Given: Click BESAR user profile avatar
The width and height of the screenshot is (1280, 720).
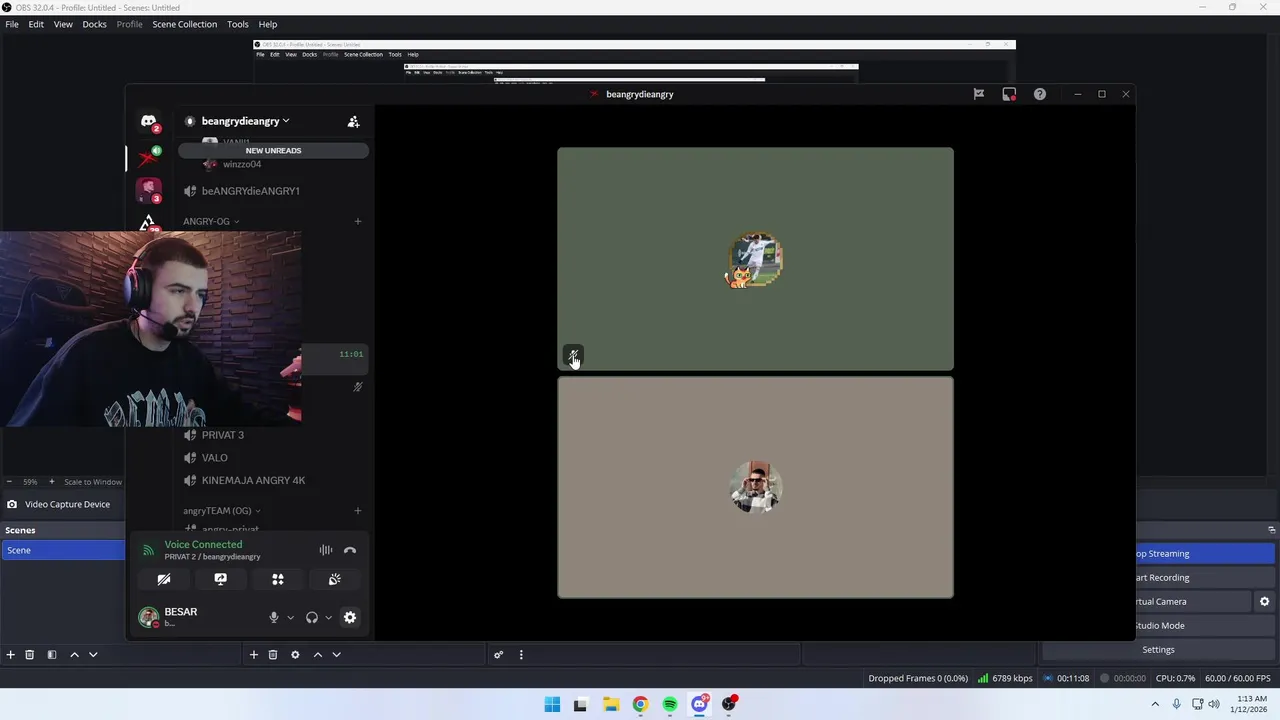Looking at the screenshot, I should (149, 617).
